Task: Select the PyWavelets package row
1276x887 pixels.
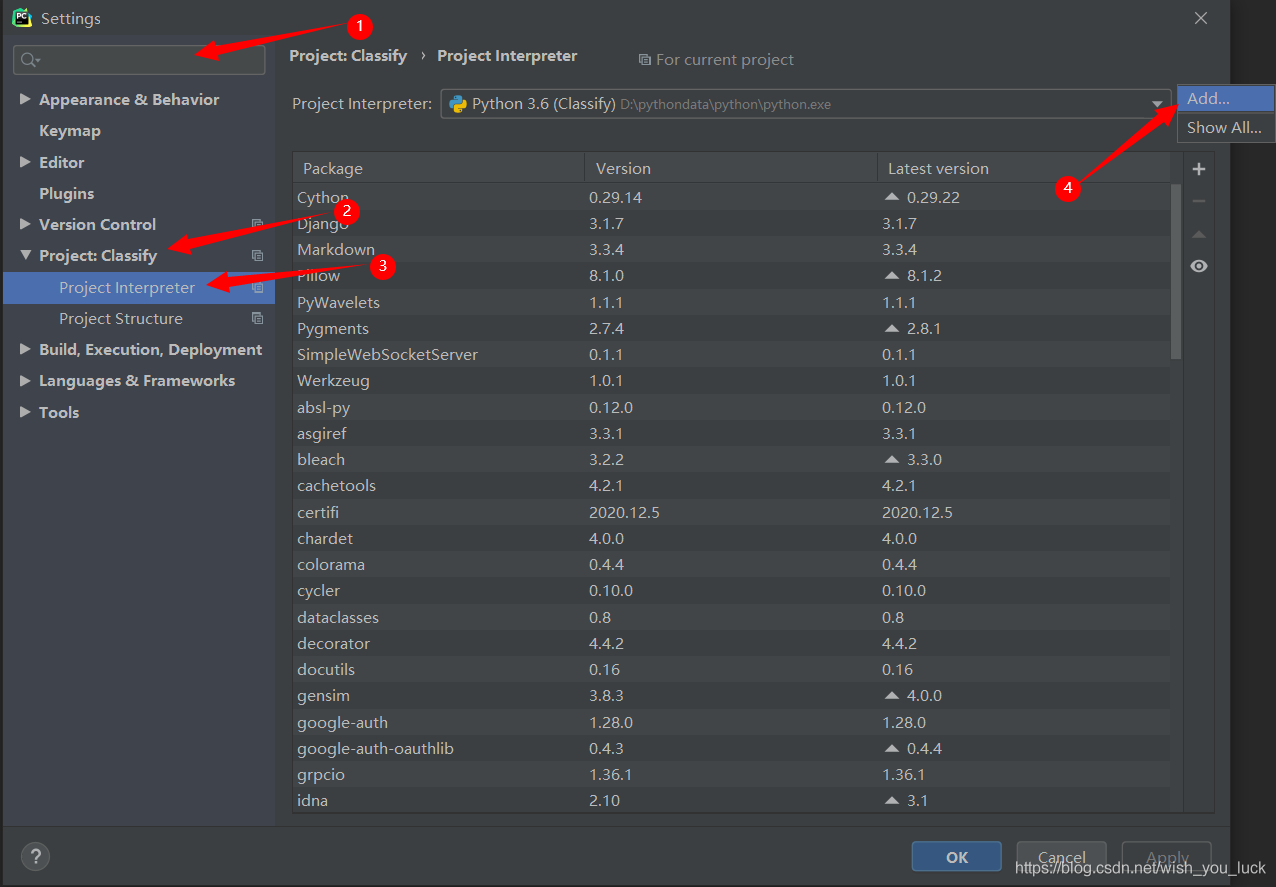Action: point(731,302)
